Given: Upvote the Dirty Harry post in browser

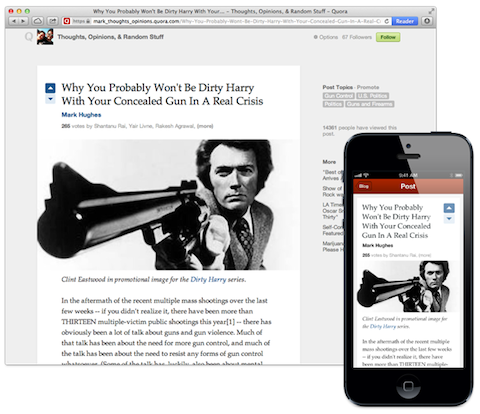Looking at the screenshot, I should pyautogui.click(x=50, y=88).
